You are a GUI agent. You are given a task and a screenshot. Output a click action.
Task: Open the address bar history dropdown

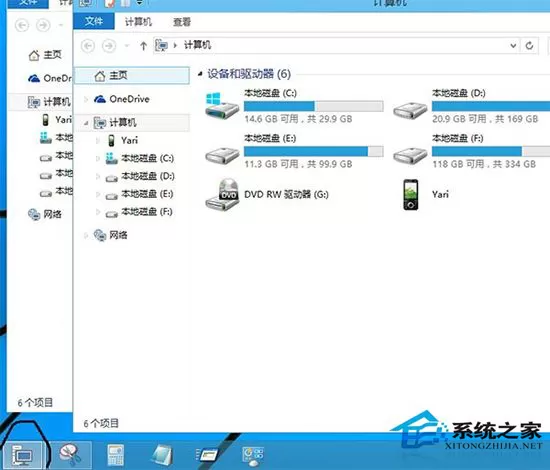coord(513,46)
